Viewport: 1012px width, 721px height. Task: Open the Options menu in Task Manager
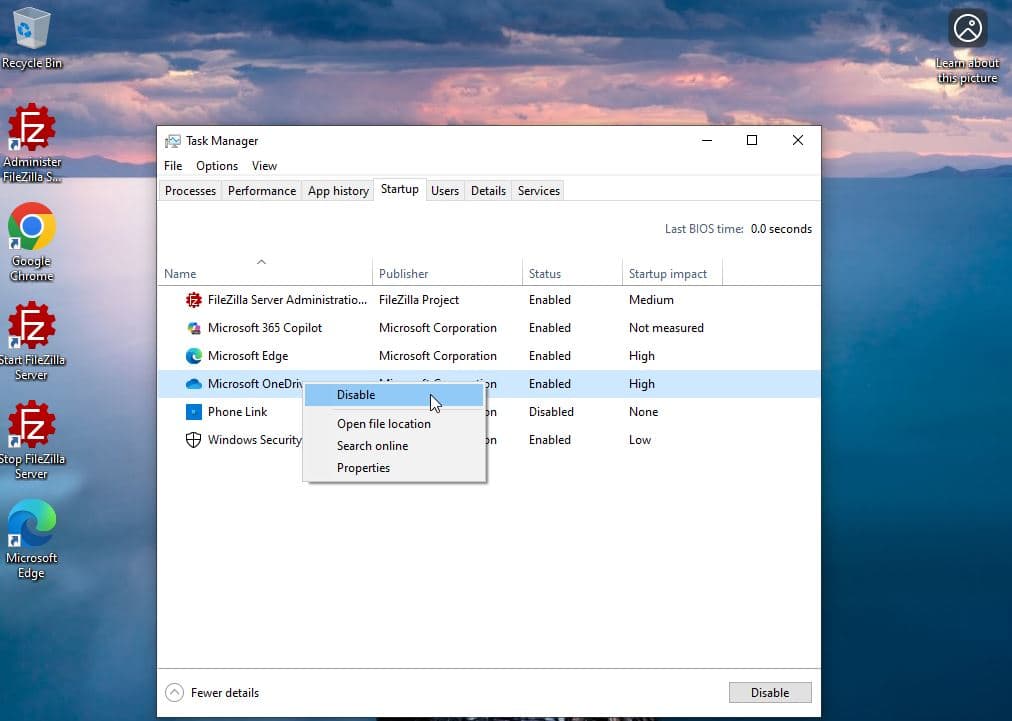click(x=217, y=166)
